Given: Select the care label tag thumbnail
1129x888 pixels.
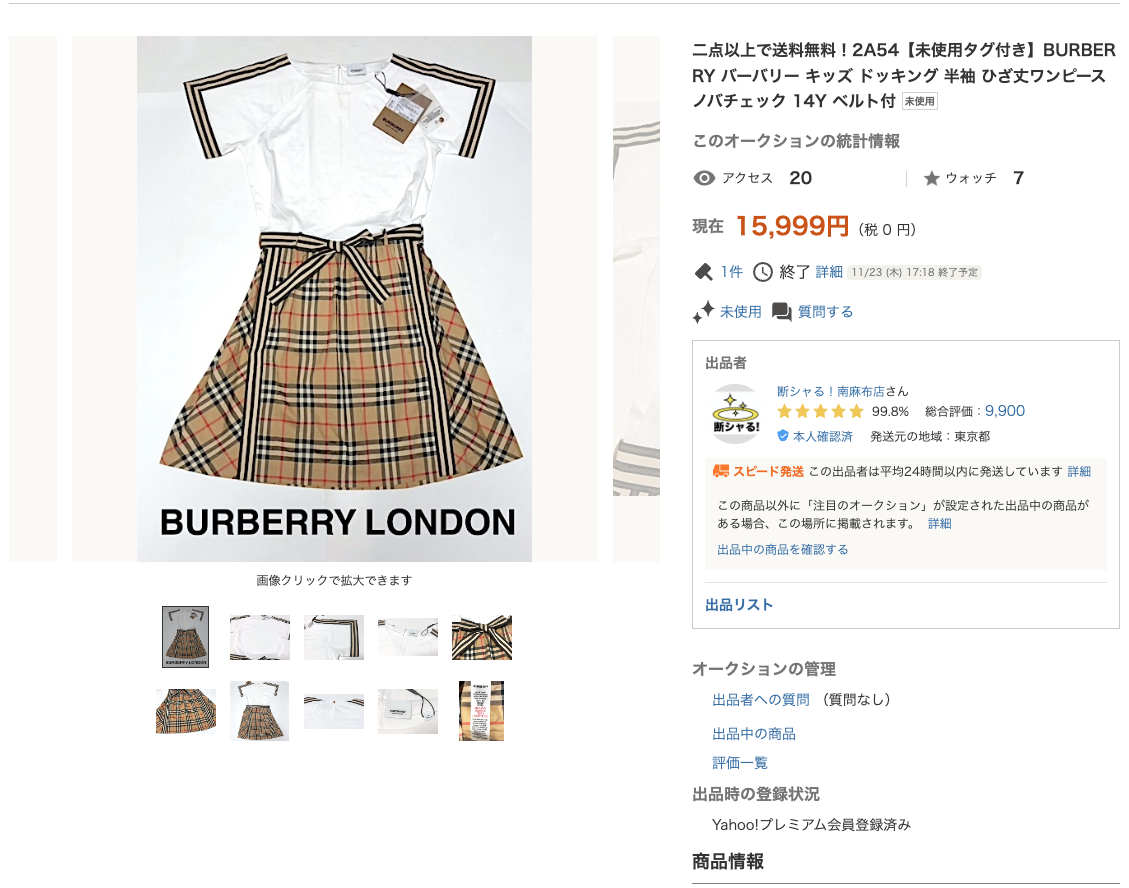Looking at the screenshot, I should coord(482,711).
